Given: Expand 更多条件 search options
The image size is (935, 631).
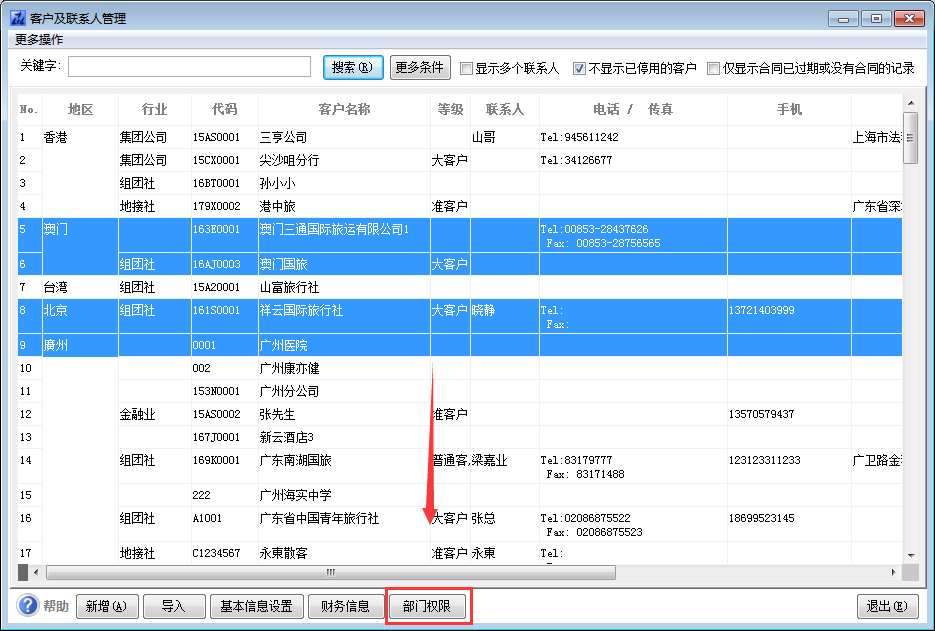Looking at the screenshot, I should [x=420, y=68].
